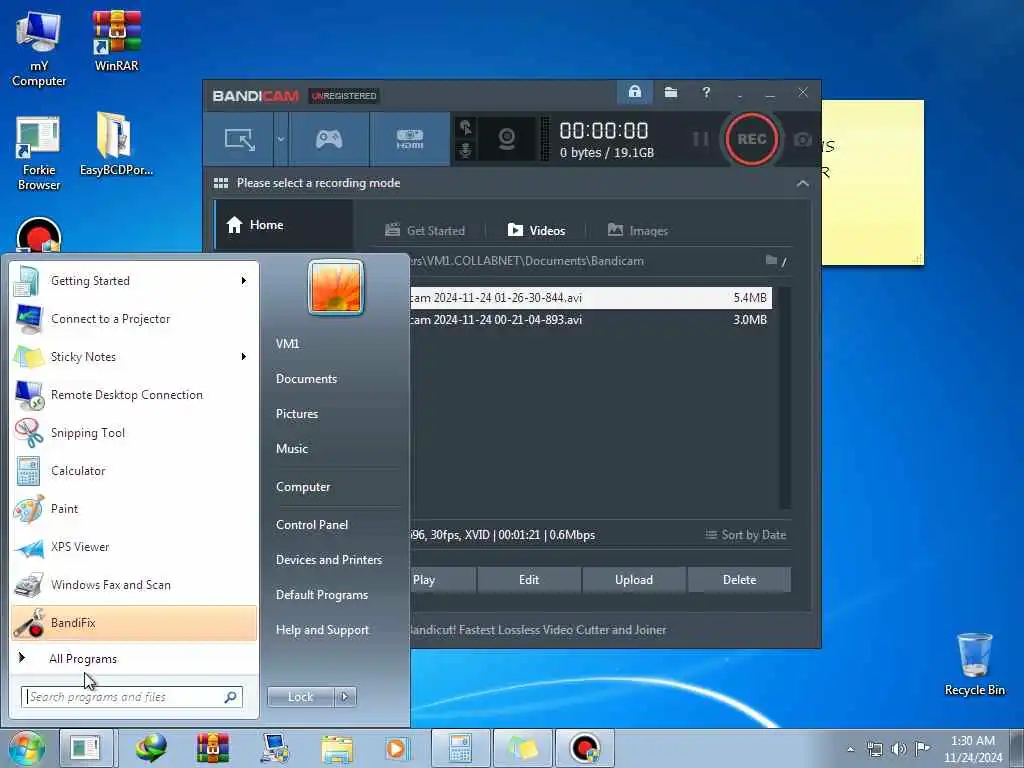This screenshot has width=1024, height=768.
Task: Open Devices and Printers
Action: point(329,560)
